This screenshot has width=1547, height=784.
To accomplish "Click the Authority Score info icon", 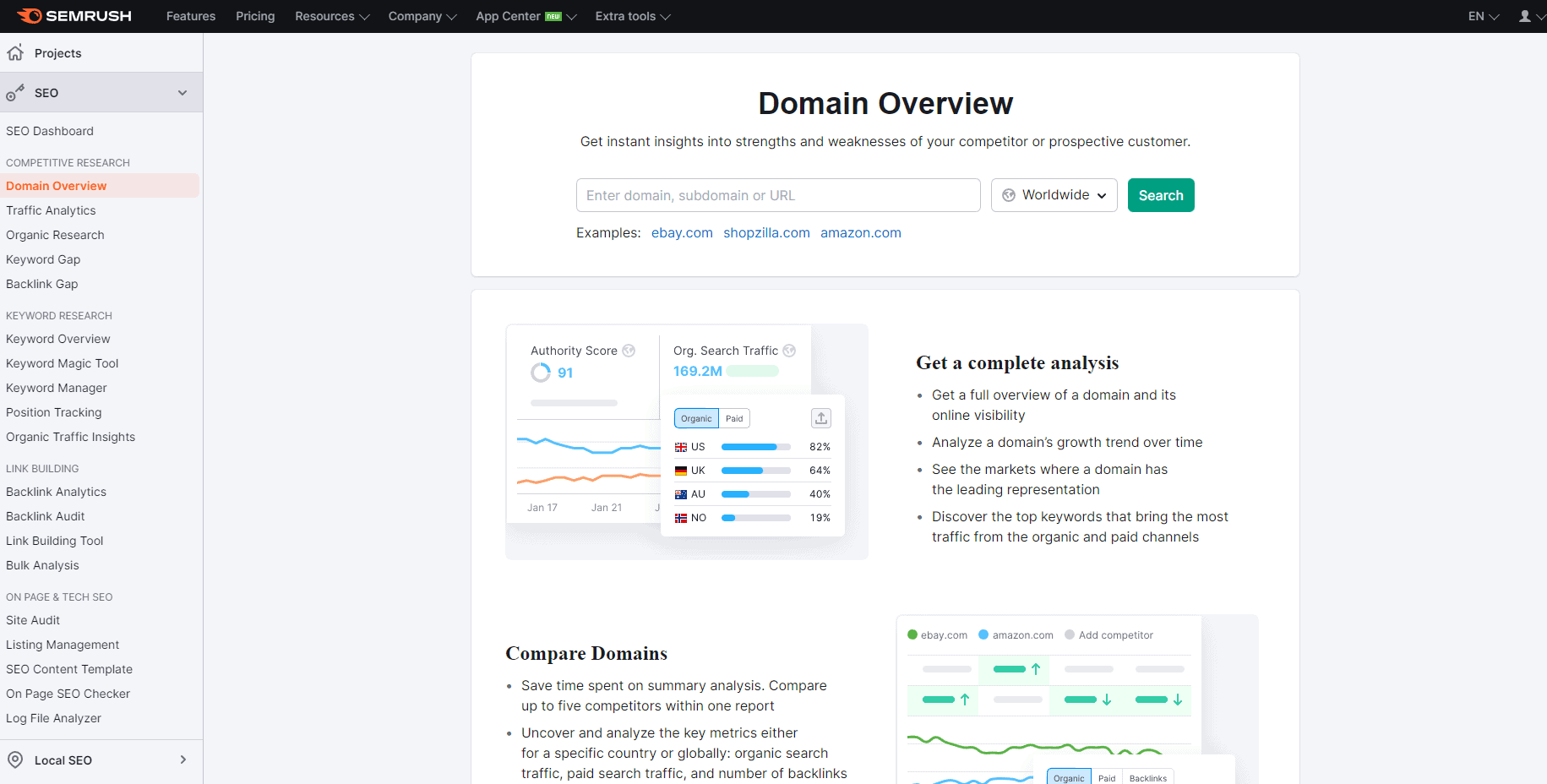I will pyautogui.click(x=629, y=350).
